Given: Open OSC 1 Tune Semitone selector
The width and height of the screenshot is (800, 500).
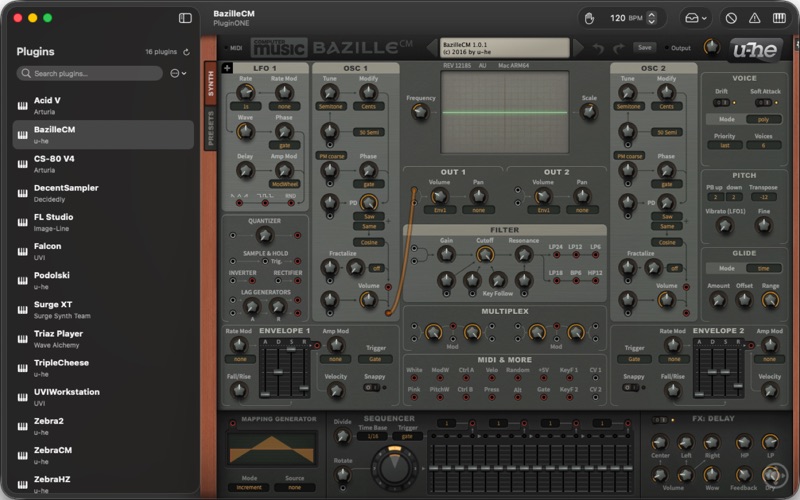Looking at the screenshot, I should tap(331, 107).
